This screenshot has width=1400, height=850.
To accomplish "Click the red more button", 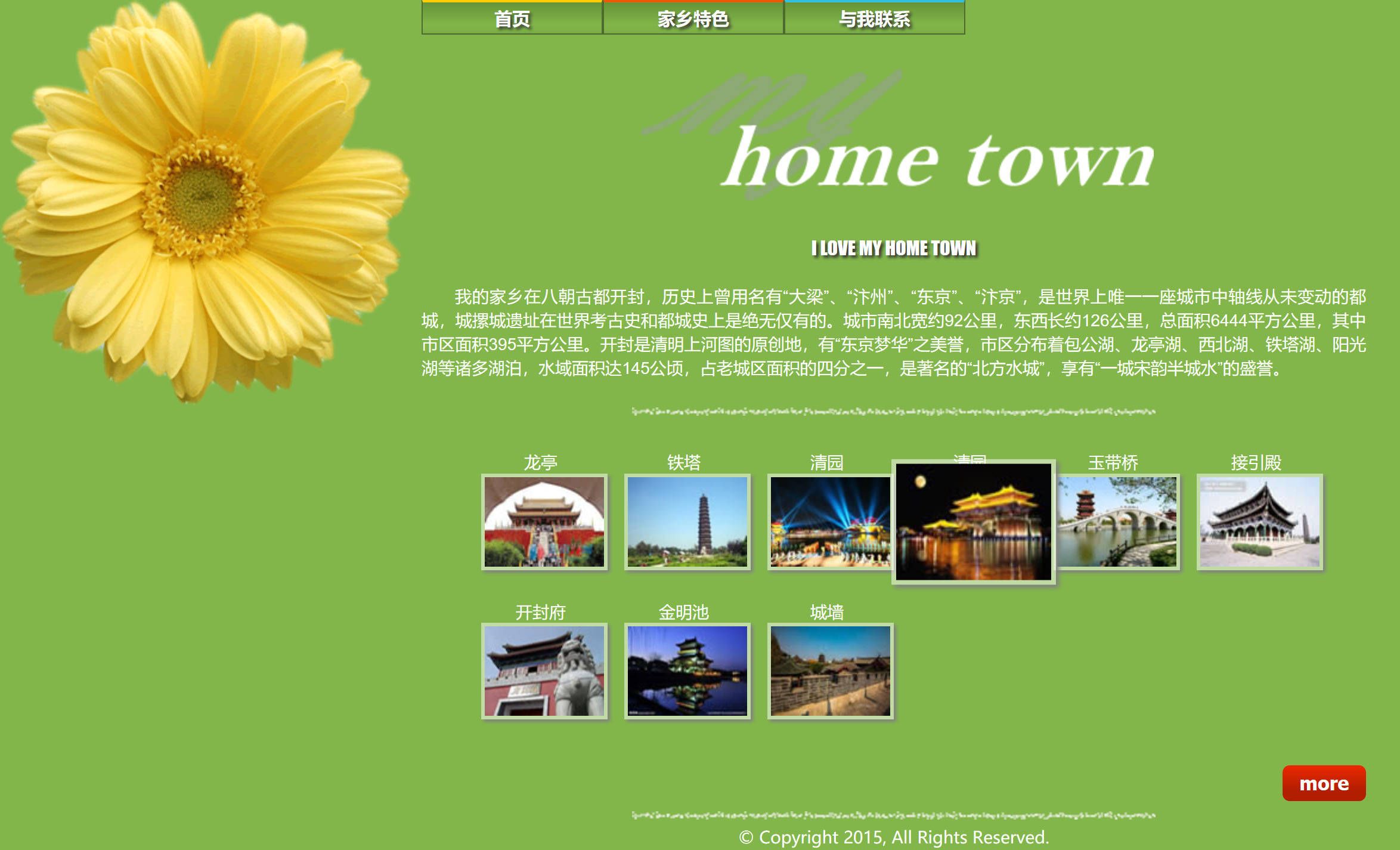I will (1324, 783).
